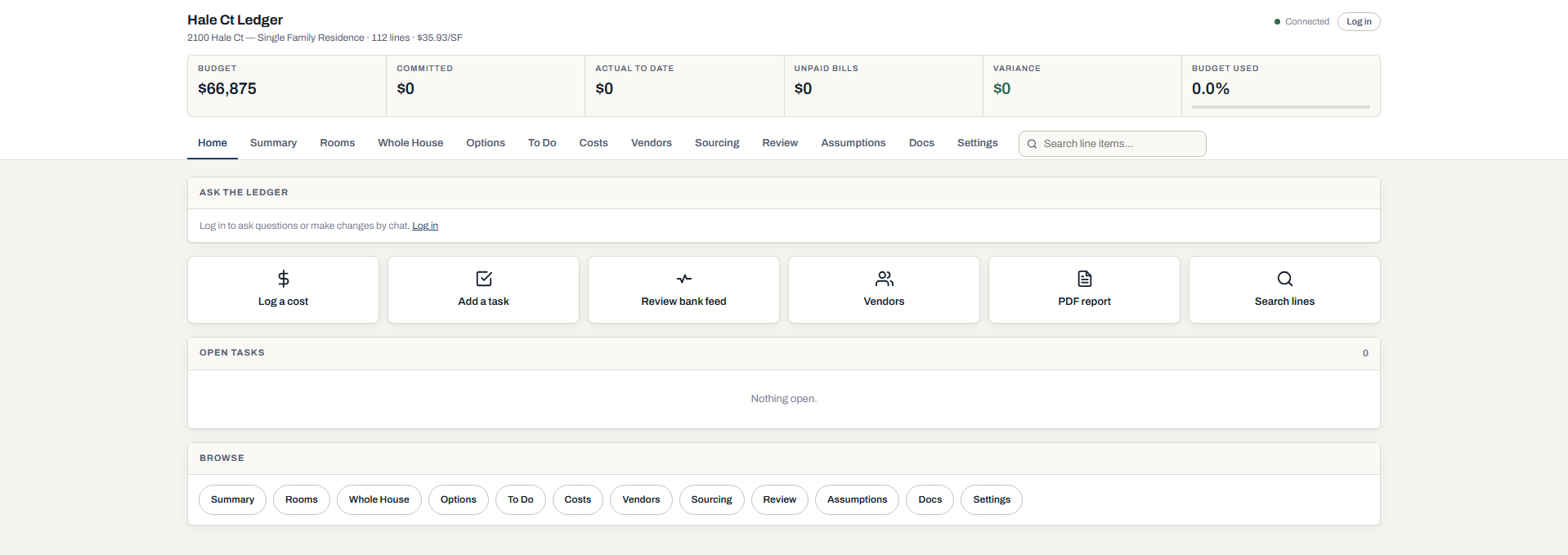This screenshot has width=1568, height=555.
Task: Open the Docs tab
Action: tap(921, 143)
